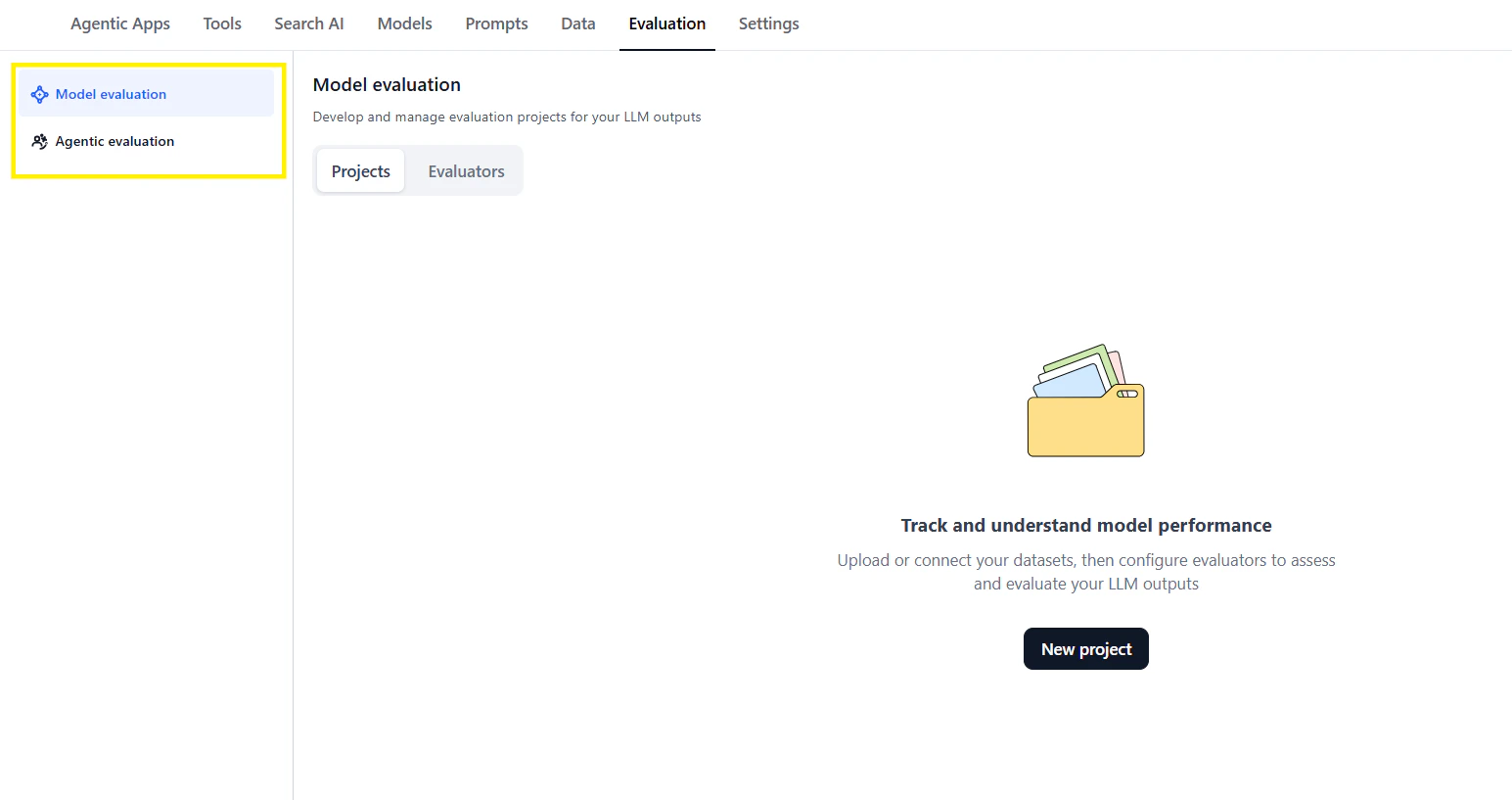The image size is (1512, 800).
Task: Click the New project button
Action: [1085, 648]
